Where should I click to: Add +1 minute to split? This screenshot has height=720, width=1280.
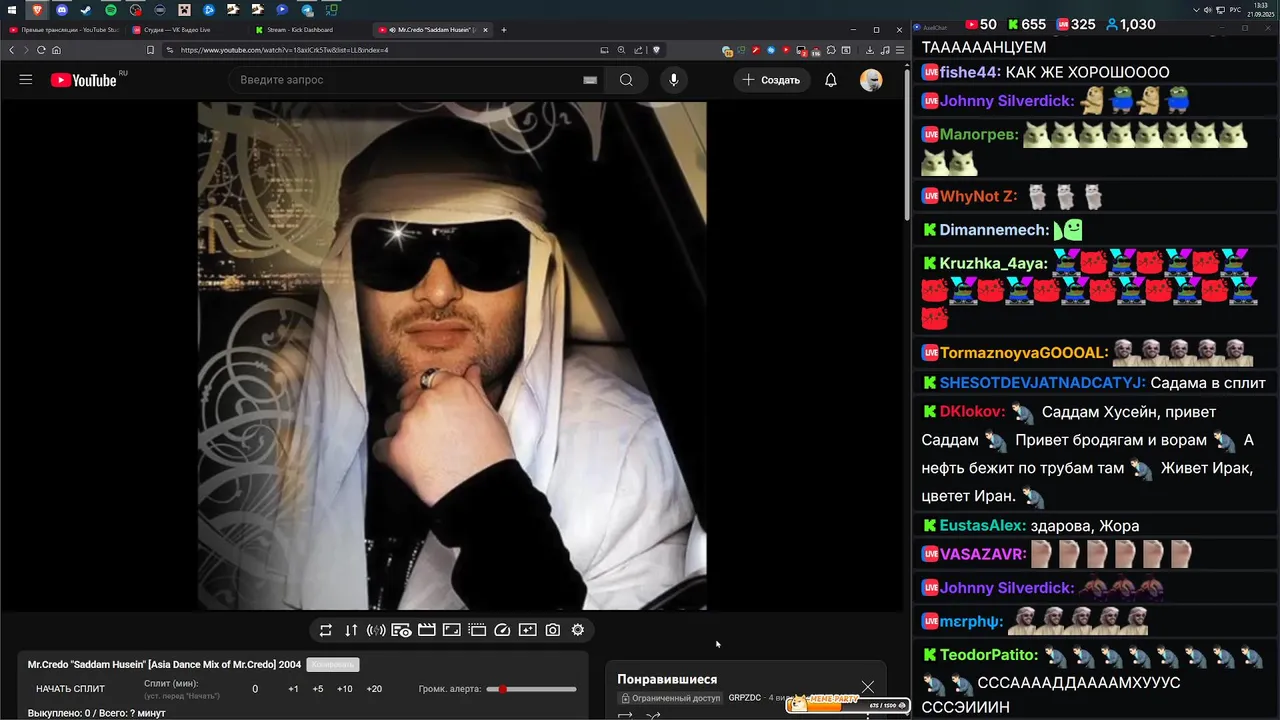coord(293,689)
